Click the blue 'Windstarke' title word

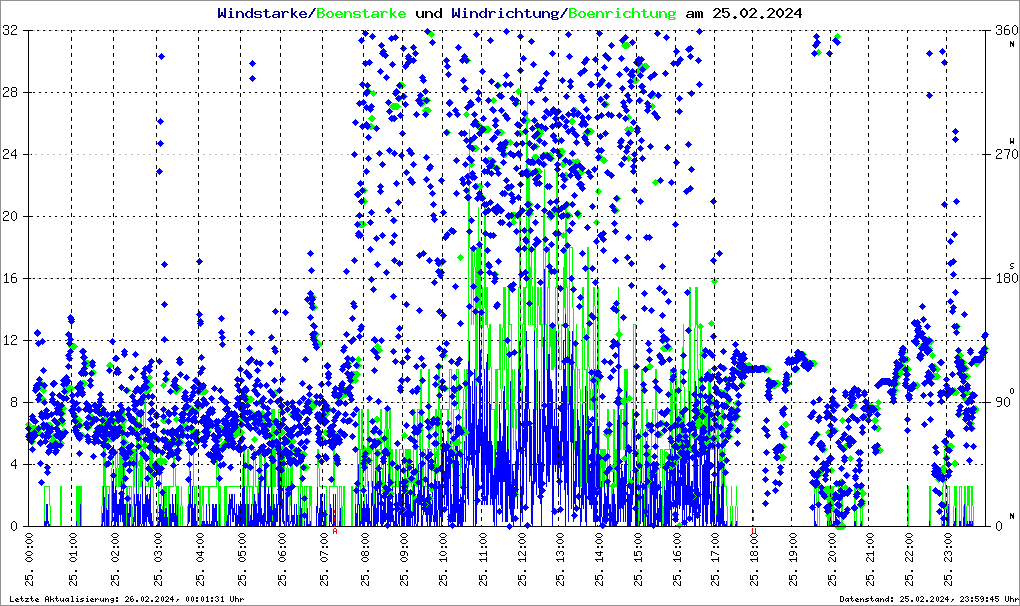click(x=262, y=13)
